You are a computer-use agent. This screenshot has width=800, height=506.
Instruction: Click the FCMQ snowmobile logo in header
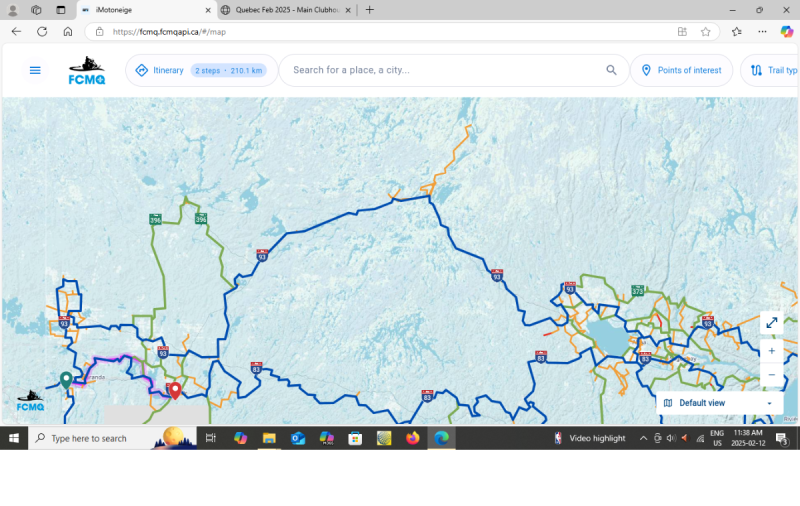click(x=87, y=70)
